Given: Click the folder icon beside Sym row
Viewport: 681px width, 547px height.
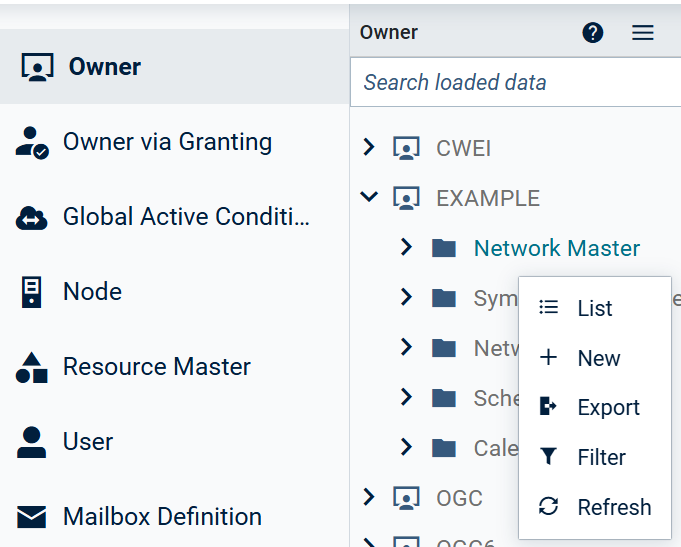Looking at the screenshot, I should [x=444, y=298].
